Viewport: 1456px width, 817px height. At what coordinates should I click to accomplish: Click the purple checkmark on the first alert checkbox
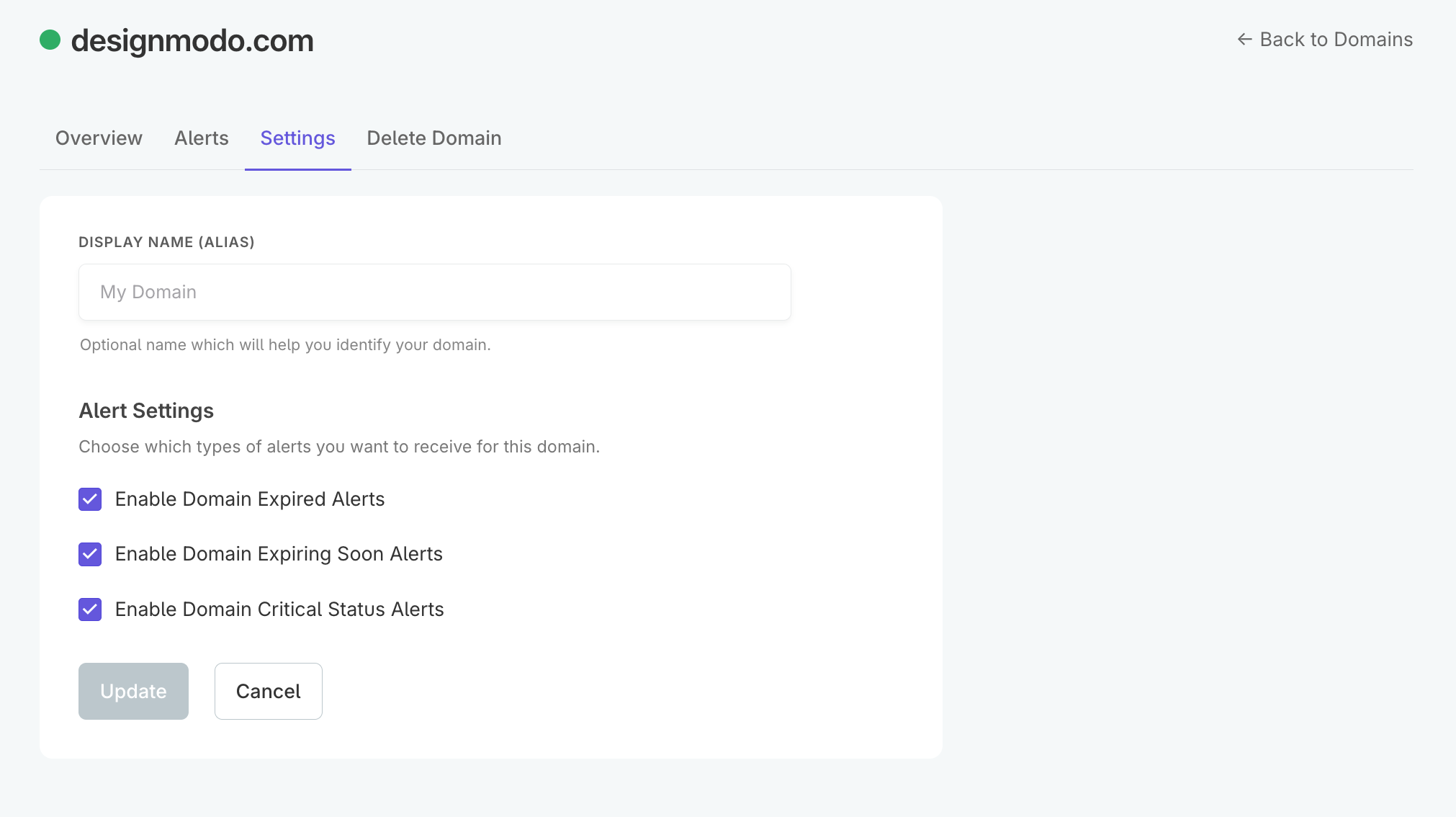coord(89,499)
